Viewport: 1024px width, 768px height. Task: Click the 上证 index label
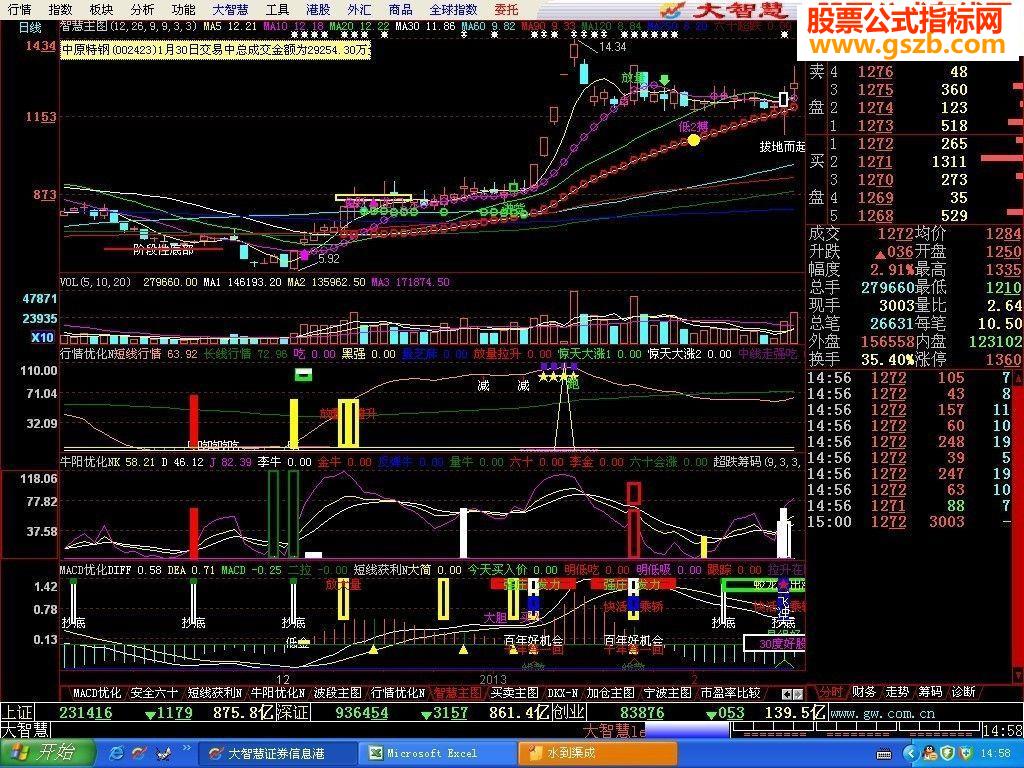pos(17,712)
